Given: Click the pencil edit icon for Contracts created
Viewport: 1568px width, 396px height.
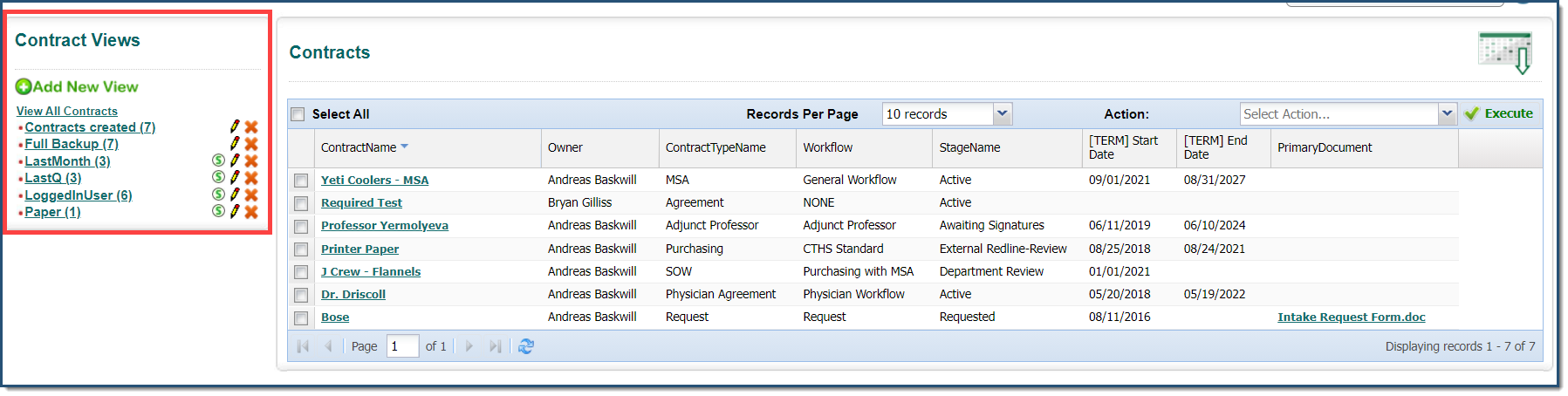Looking at the screenshot, I should coord(235,126).
